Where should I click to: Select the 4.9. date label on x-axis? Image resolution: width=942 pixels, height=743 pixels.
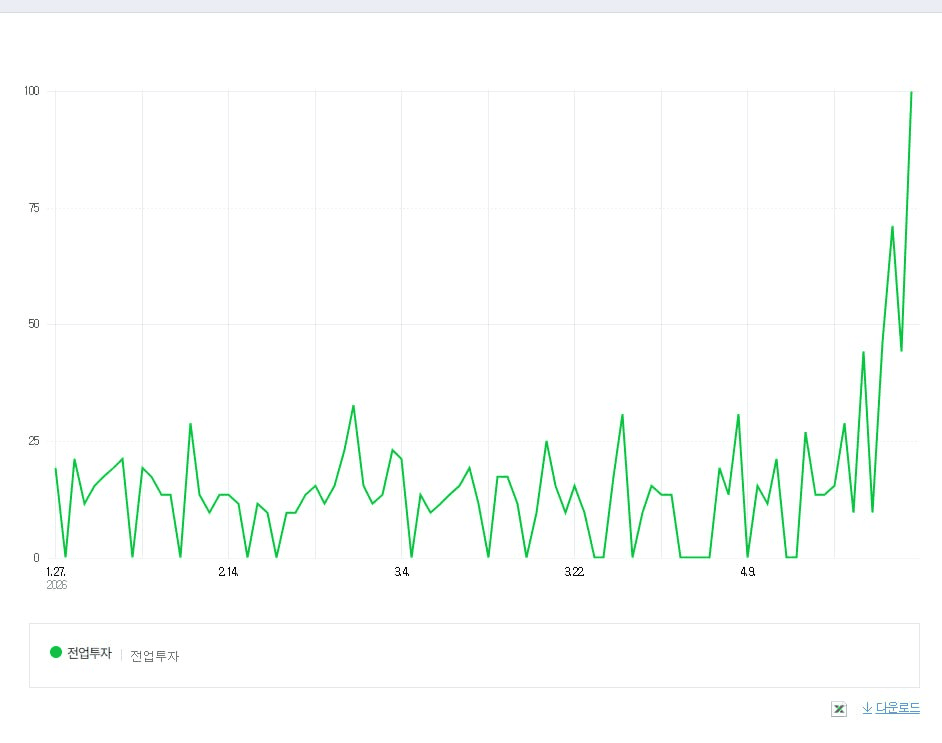click(747, 572)
